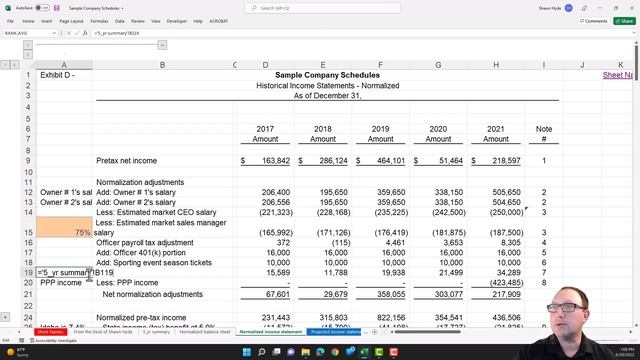Click the green Share button
Image resolution: width=640 pixels, height=360 pixels.
624,21
